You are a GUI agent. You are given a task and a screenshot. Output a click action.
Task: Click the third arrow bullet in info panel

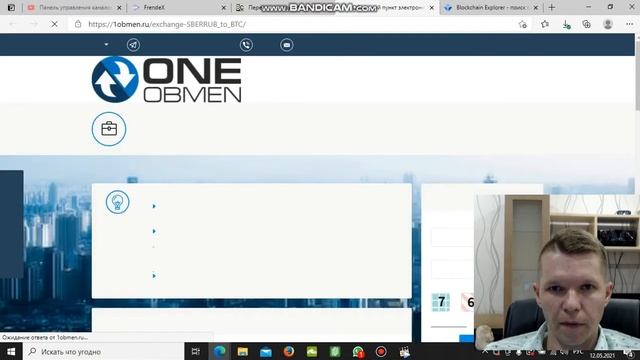pos(154,276)
